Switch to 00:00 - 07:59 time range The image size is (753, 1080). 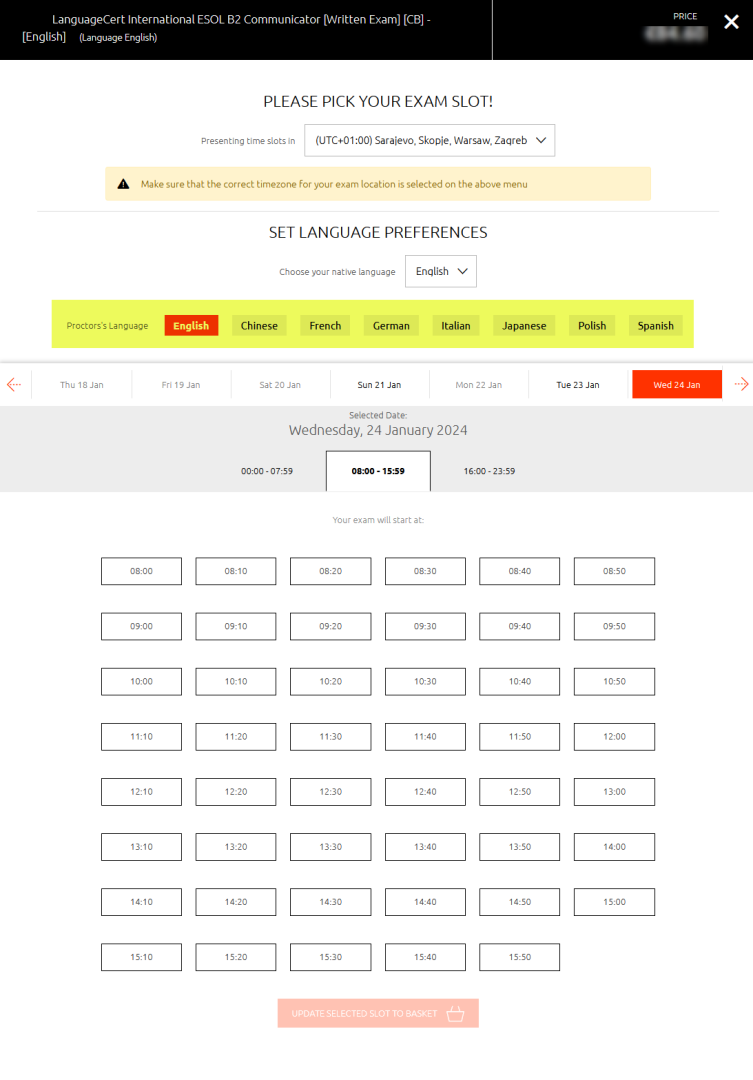[x=267, y=471]
